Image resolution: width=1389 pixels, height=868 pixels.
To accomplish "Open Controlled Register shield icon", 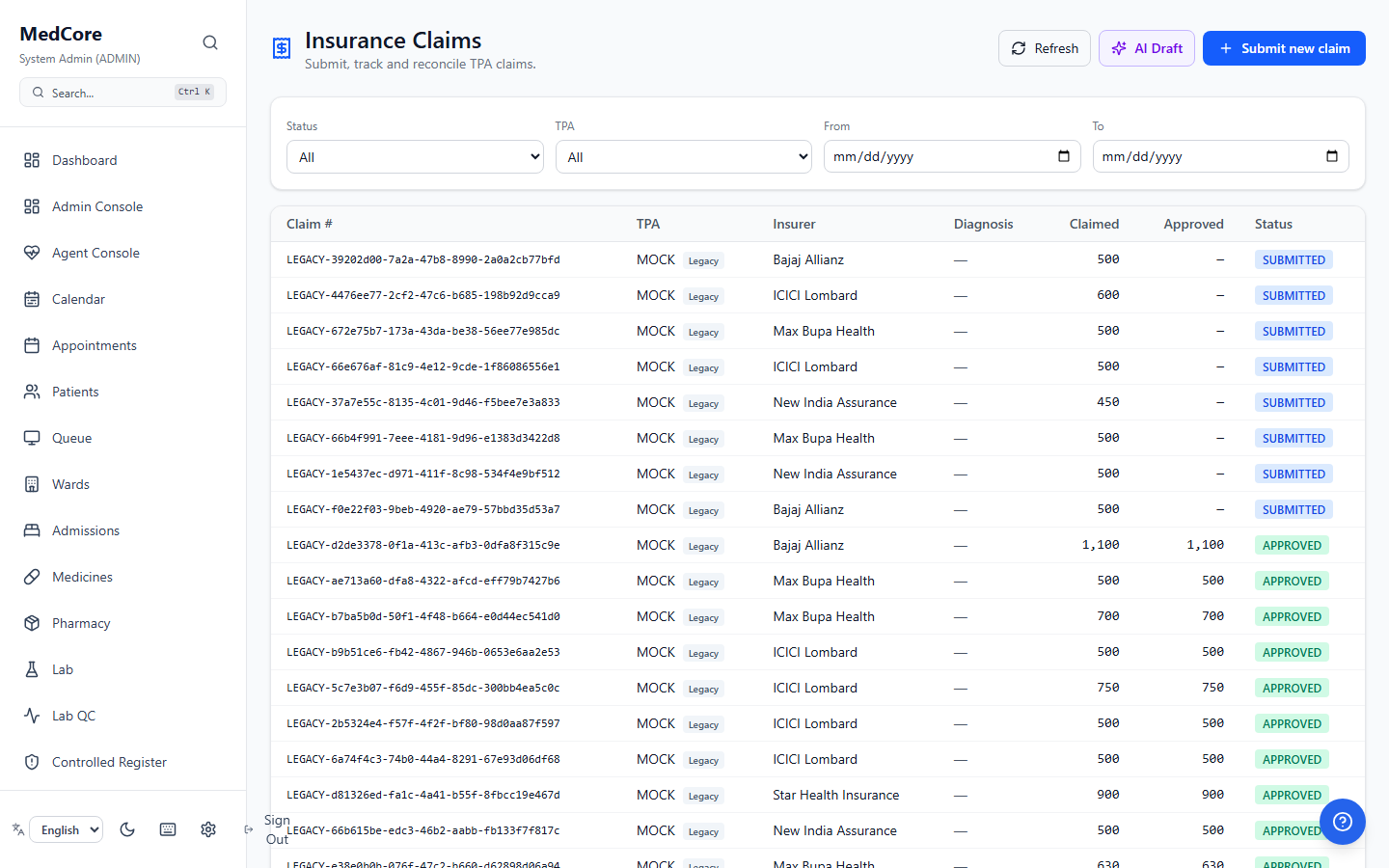I will pyautogui.click(x=32, y=762).
